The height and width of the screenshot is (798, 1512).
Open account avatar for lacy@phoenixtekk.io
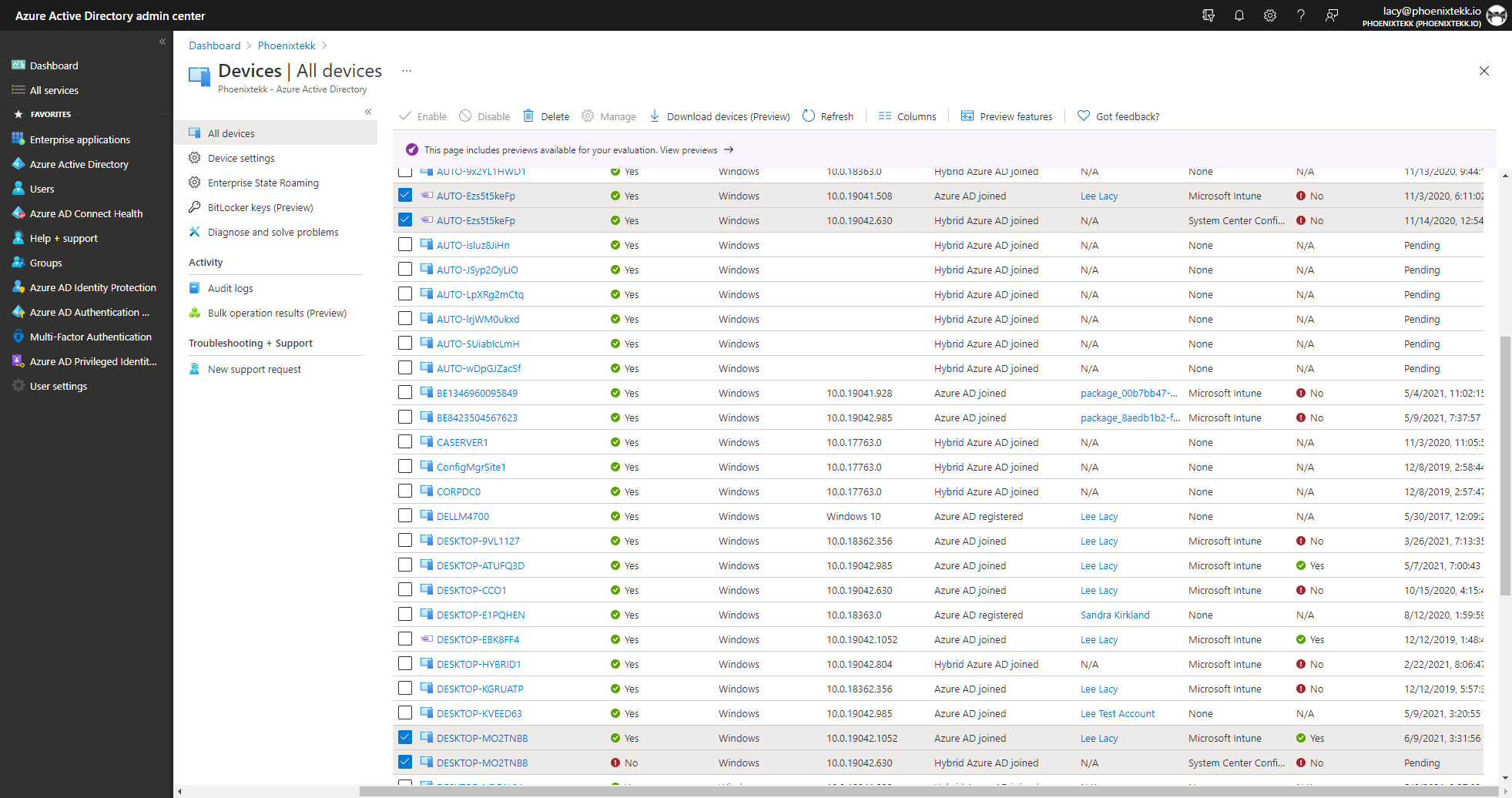point(1496,15)
